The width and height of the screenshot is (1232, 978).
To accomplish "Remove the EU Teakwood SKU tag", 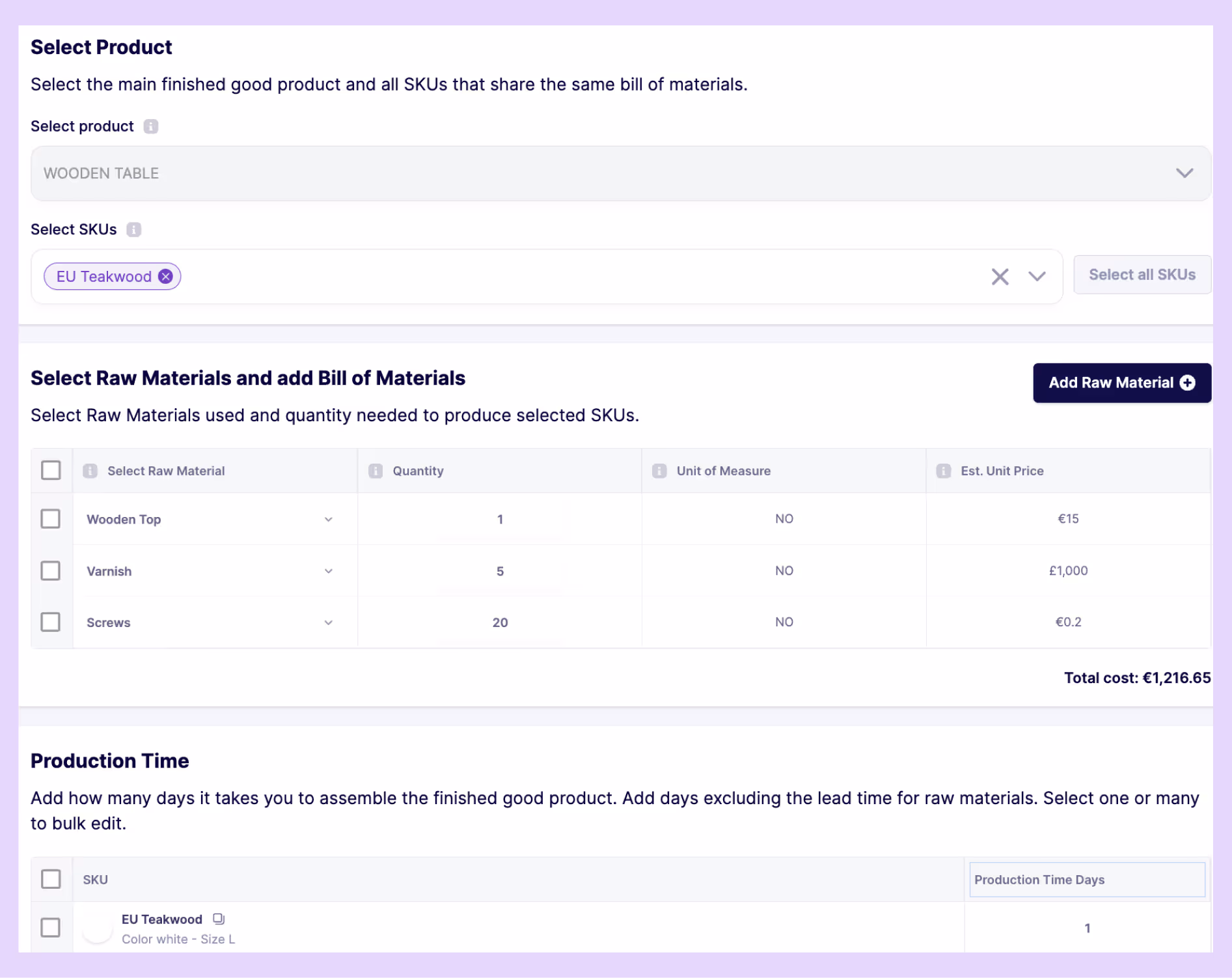I will 166,277.
